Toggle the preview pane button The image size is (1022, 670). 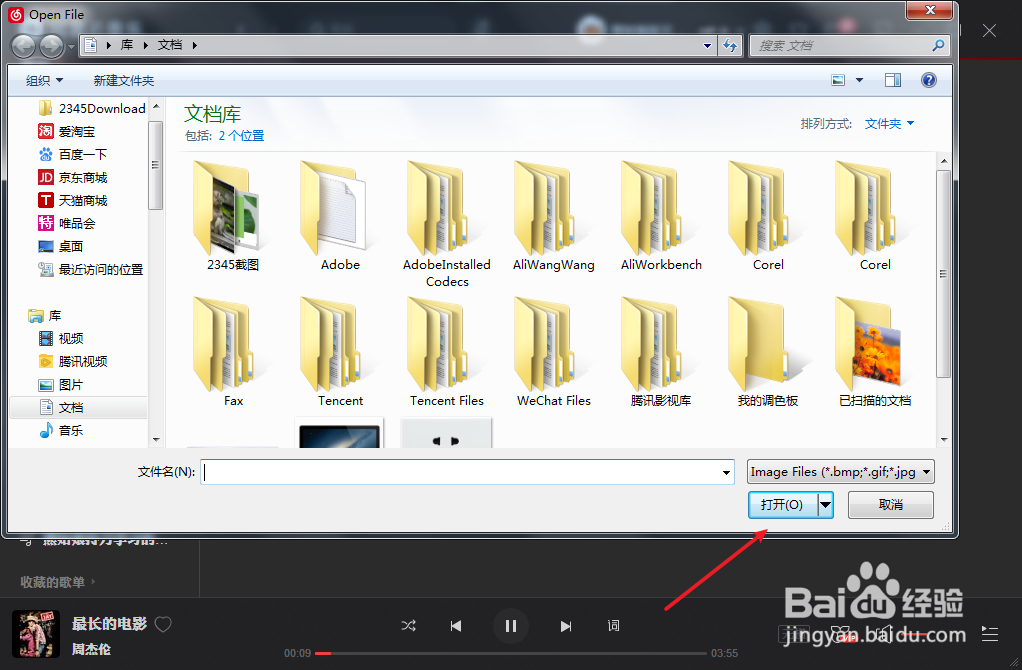(892, 80)
